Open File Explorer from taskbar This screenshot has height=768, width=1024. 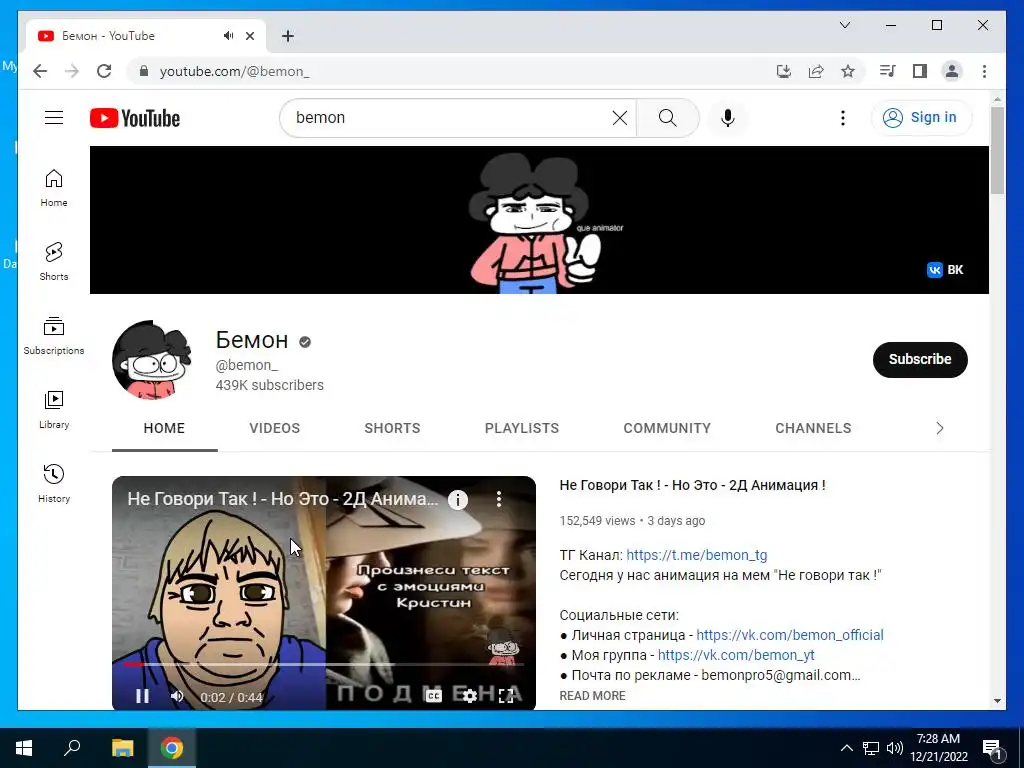122,748
